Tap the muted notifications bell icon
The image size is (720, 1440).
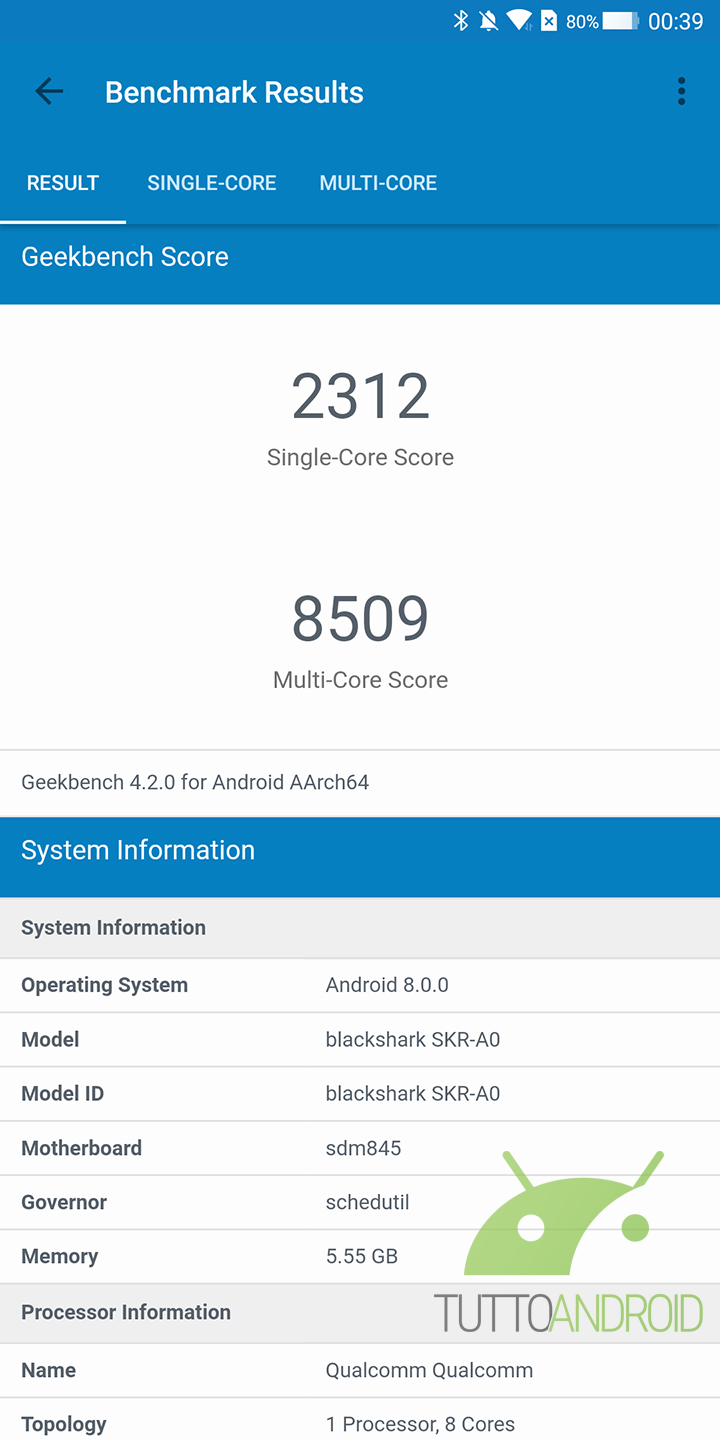pyautogui.click(x=489, y=21)
